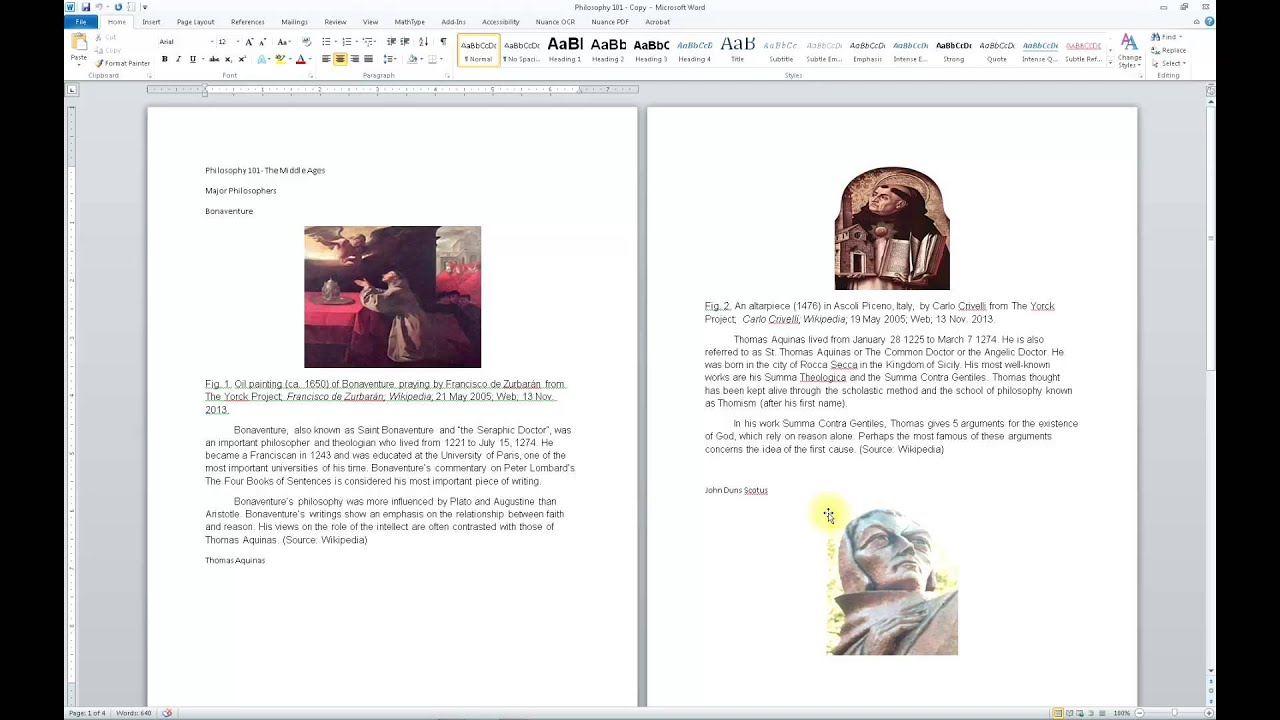Click the Bullets list icon

point(327,42)
